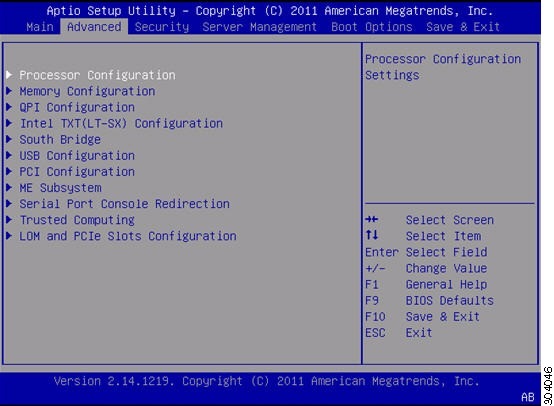
Task: Open Memory Configuration submenu
Action: 87,91
